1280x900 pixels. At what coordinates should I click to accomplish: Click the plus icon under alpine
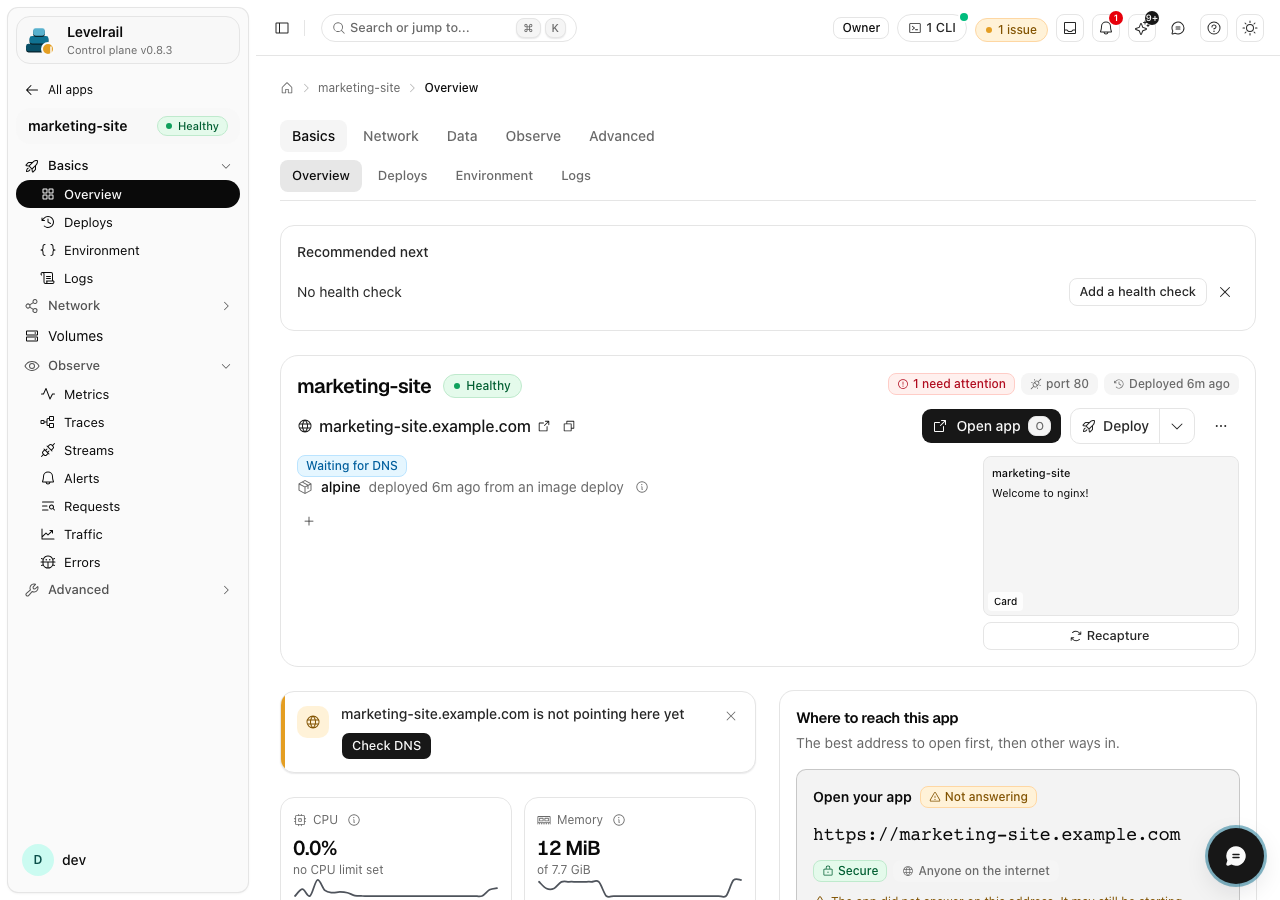coord(309,521)
